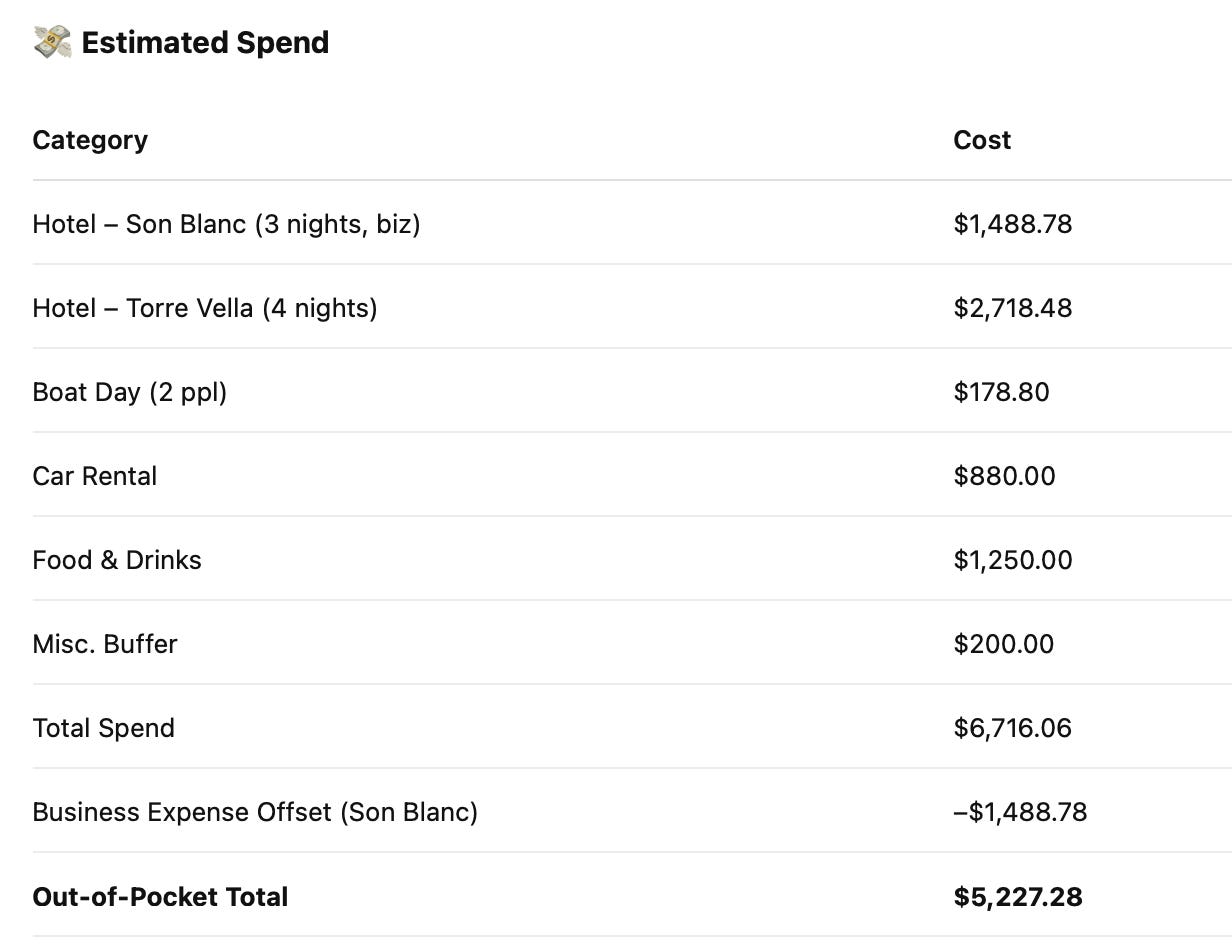1232x952 pixels.
Task: Click the Category column header
Action: click(90, 140)
